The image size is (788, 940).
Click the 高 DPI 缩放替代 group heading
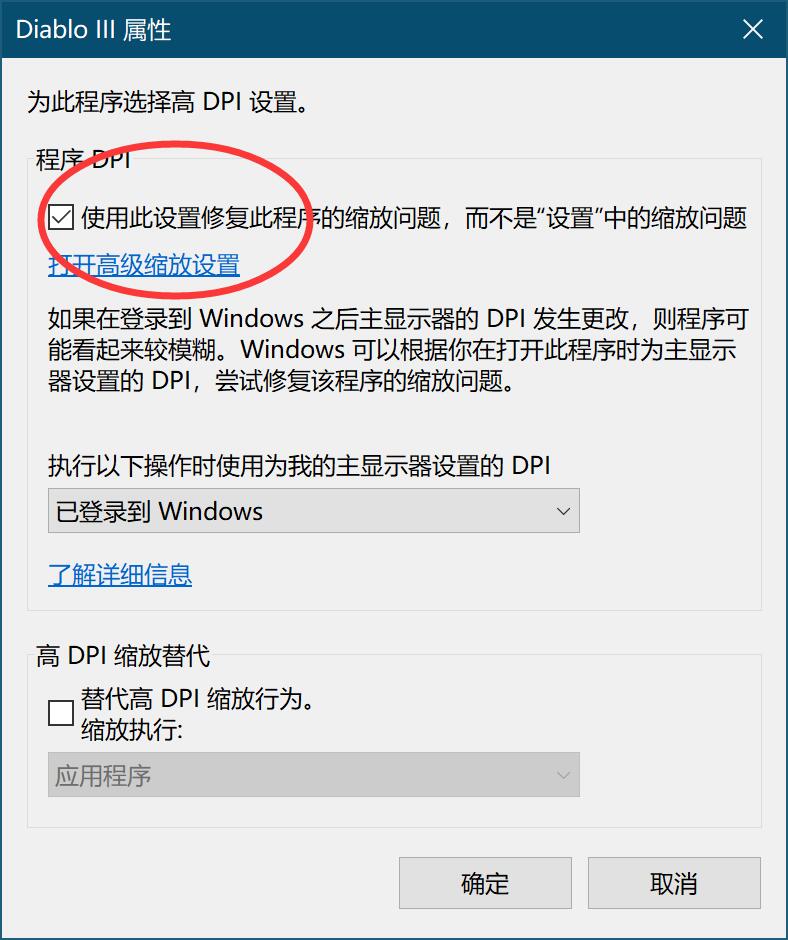click(x=123, y=656)
